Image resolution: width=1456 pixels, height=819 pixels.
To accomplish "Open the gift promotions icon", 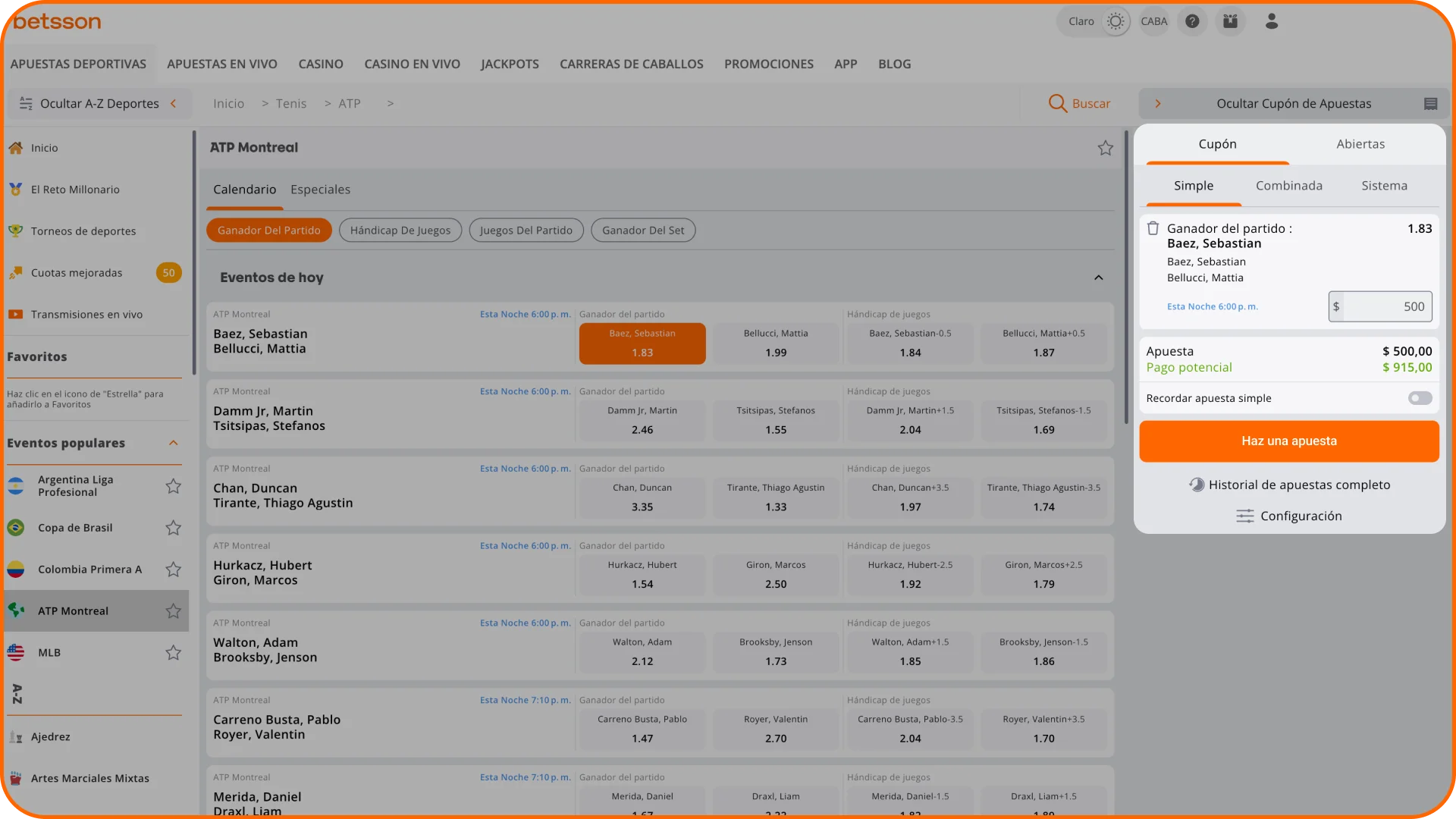I will (1230, 21).
